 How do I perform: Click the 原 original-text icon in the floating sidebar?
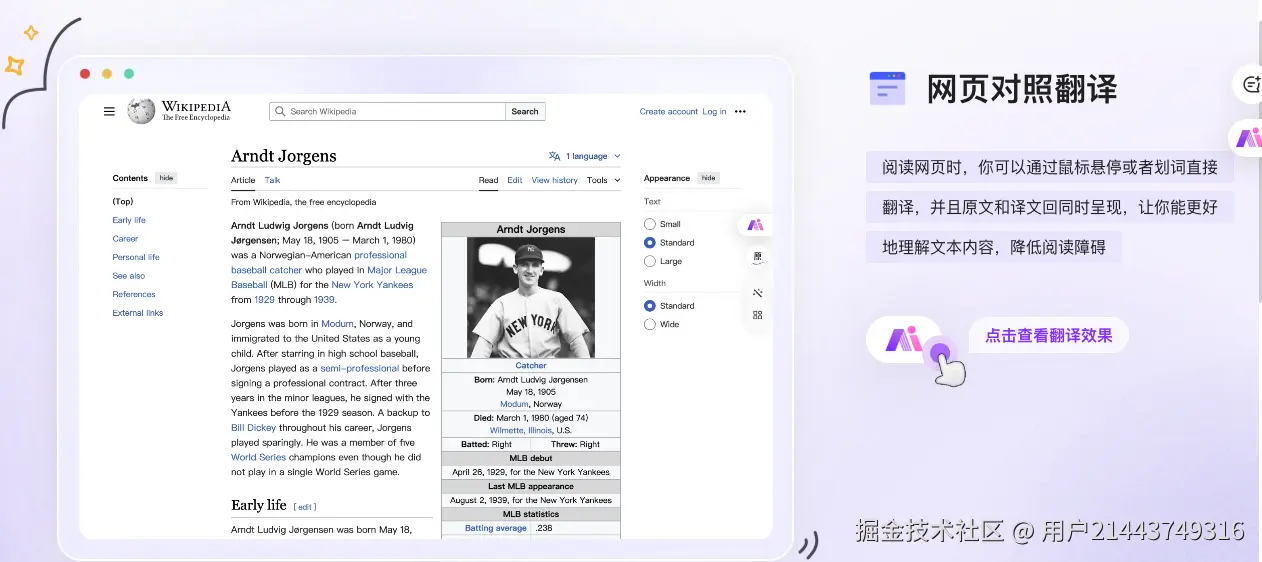click(757, 257)
